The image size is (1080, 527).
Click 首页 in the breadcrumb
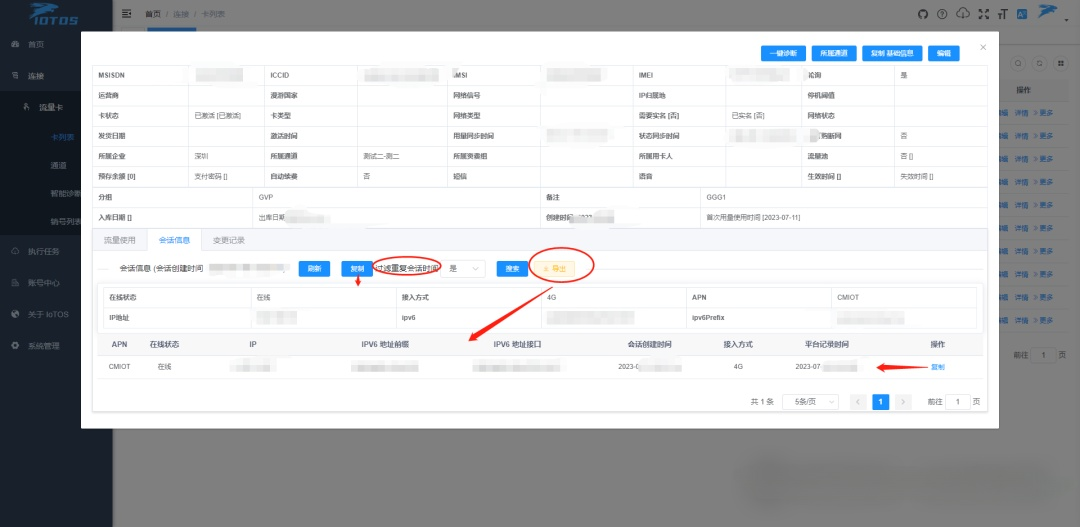pos(153,14)
